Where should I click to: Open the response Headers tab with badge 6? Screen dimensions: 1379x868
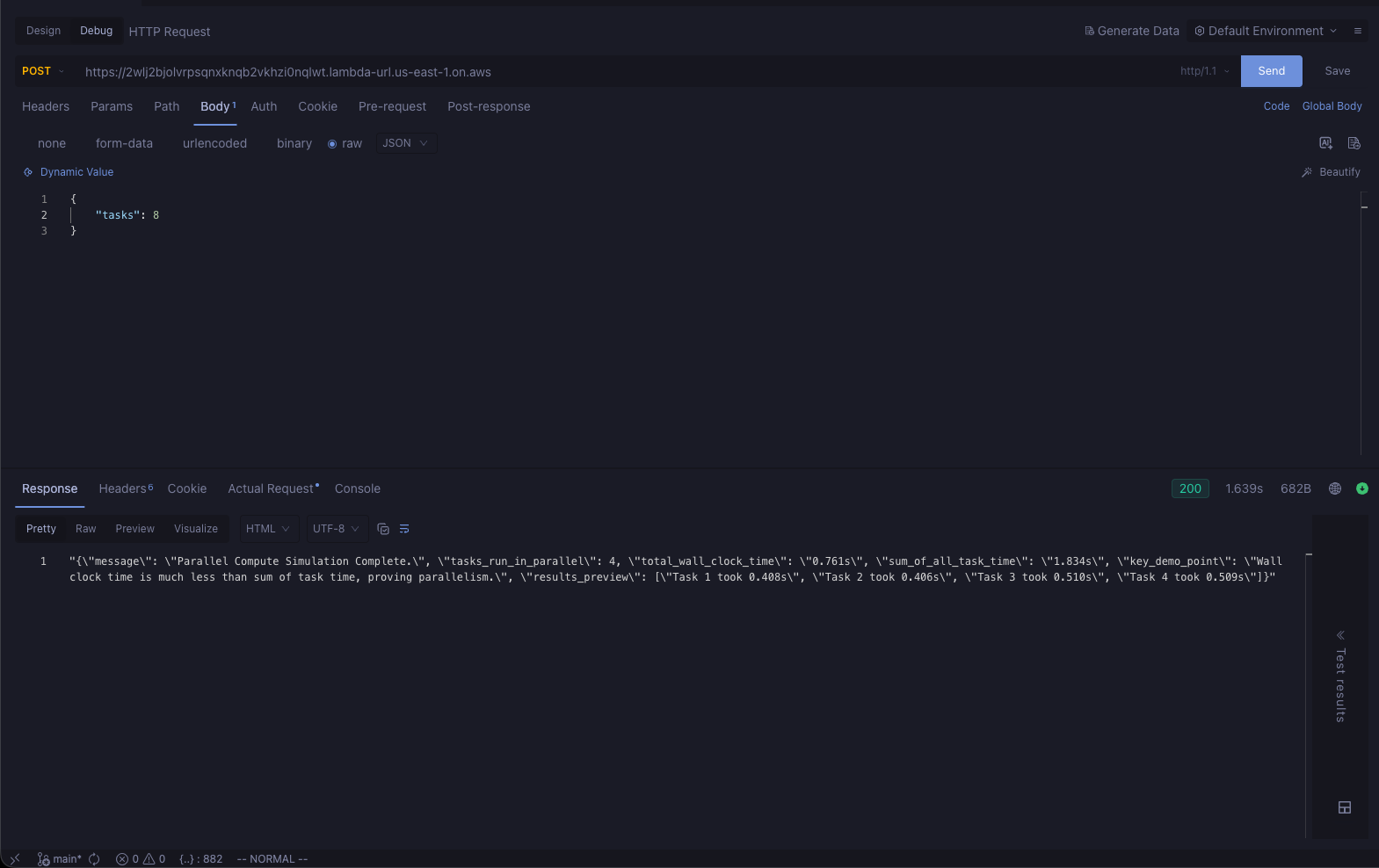125,488
